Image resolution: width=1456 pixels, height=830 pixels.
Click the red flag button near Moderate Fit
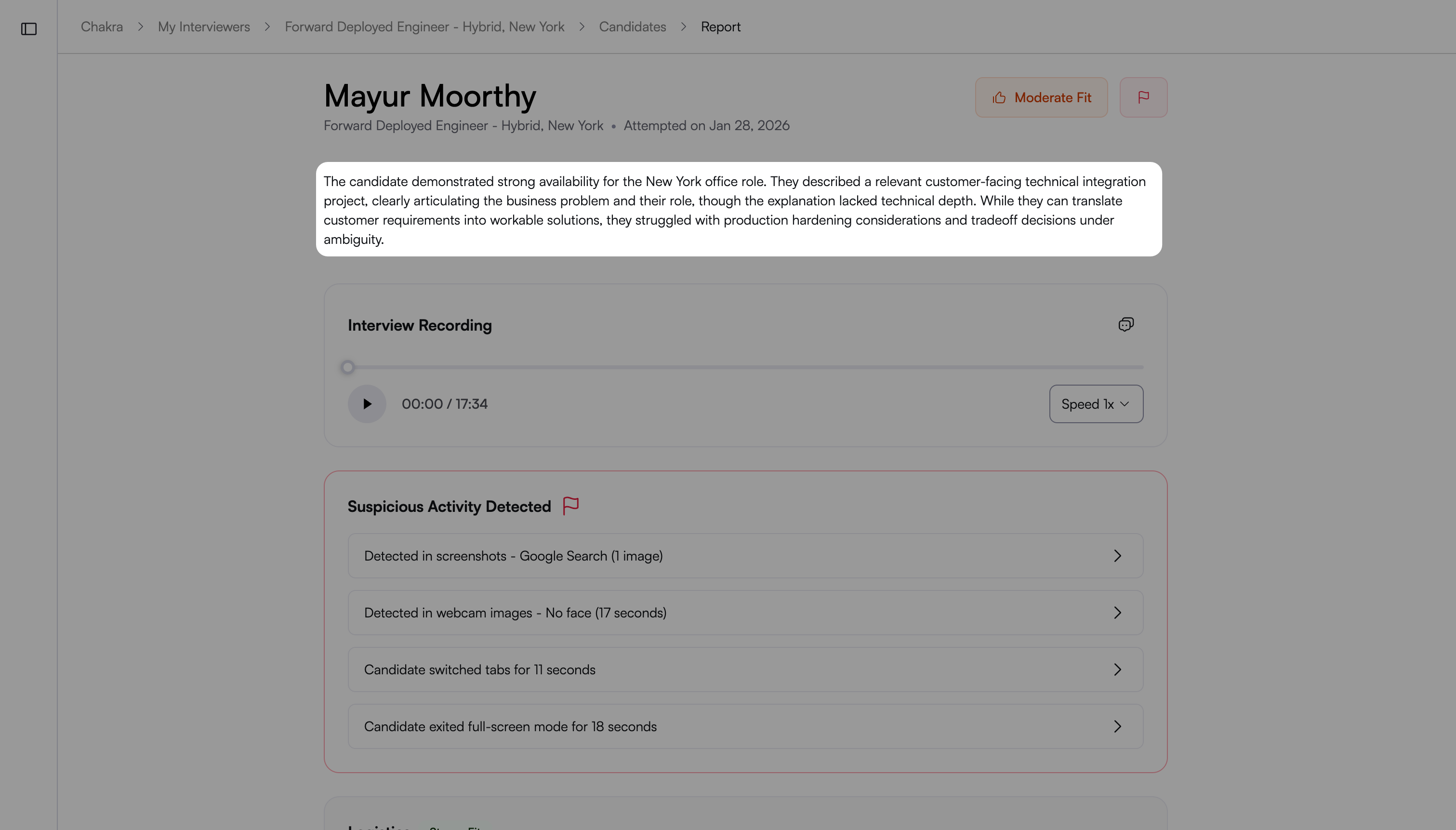pos(1143,97)
